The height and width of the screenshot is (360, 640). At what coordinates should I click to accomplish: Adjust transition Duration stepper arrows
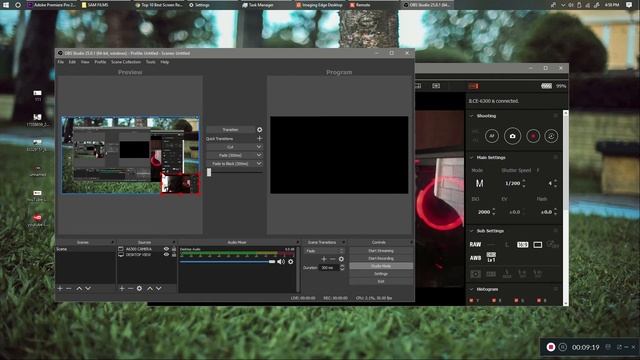click(342, 268)
